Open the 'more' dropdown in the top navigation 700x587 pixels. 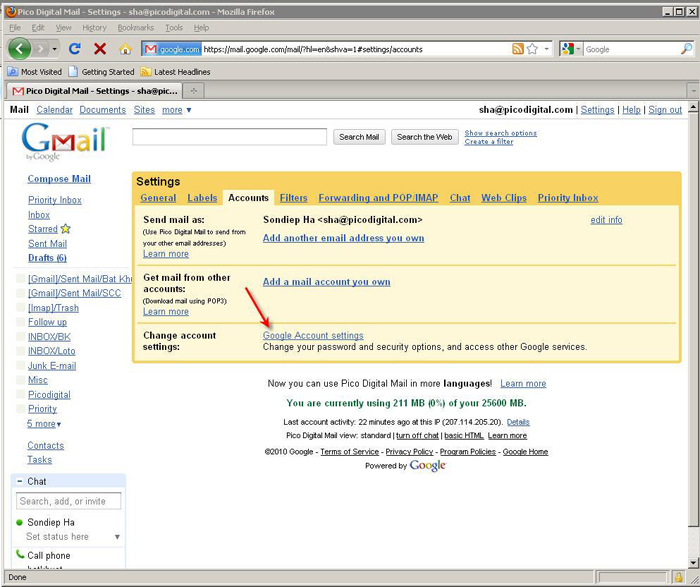point(177,110)
